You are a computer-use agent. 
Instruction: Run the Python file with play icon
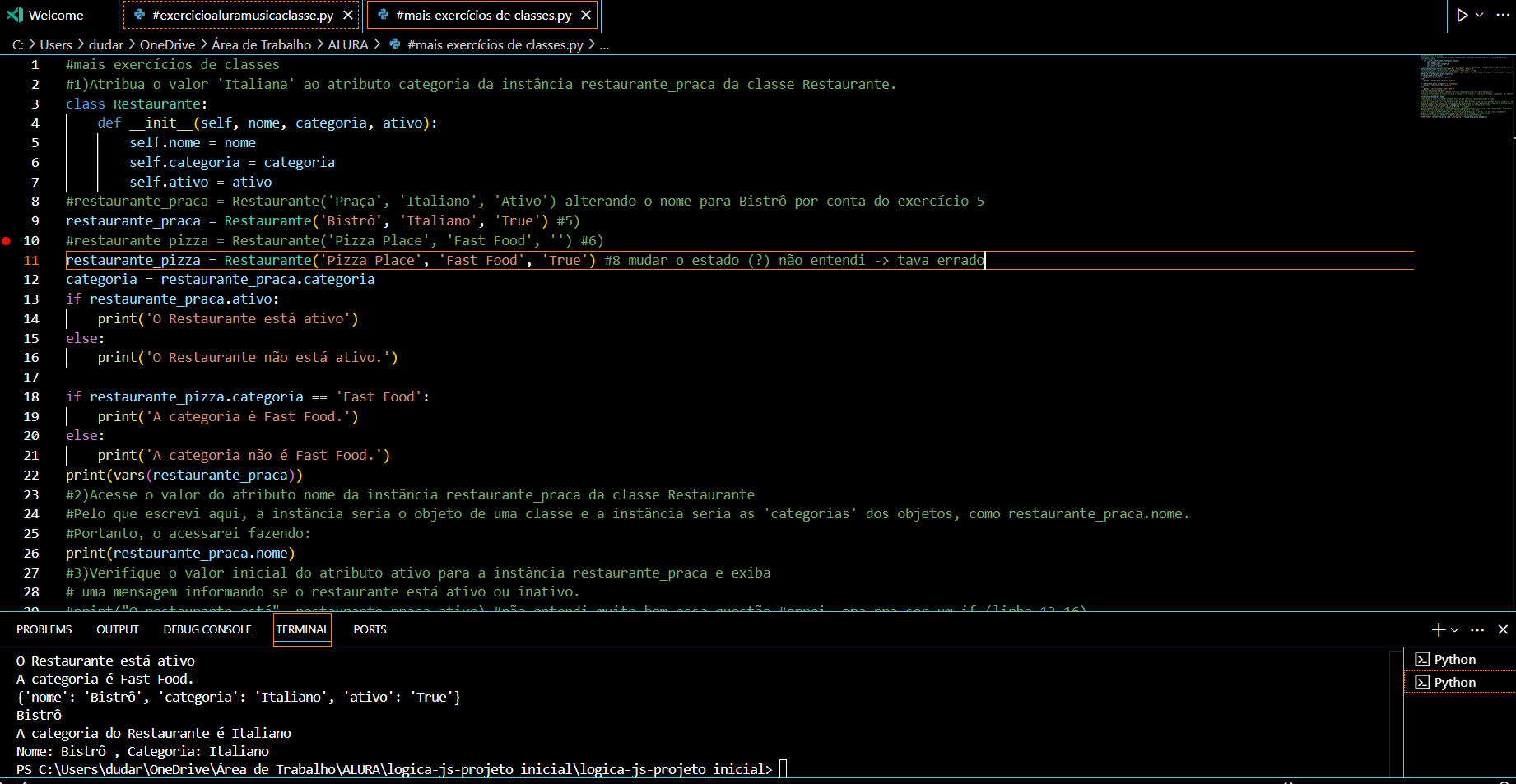(x=1462, y=15)
